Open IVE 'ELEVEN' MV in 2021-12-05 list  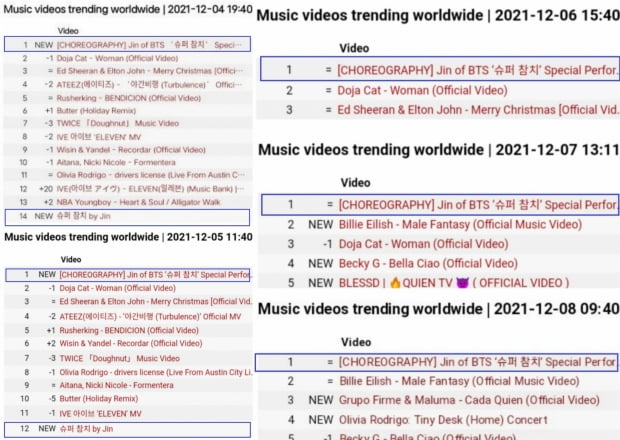tap(100, 414)
